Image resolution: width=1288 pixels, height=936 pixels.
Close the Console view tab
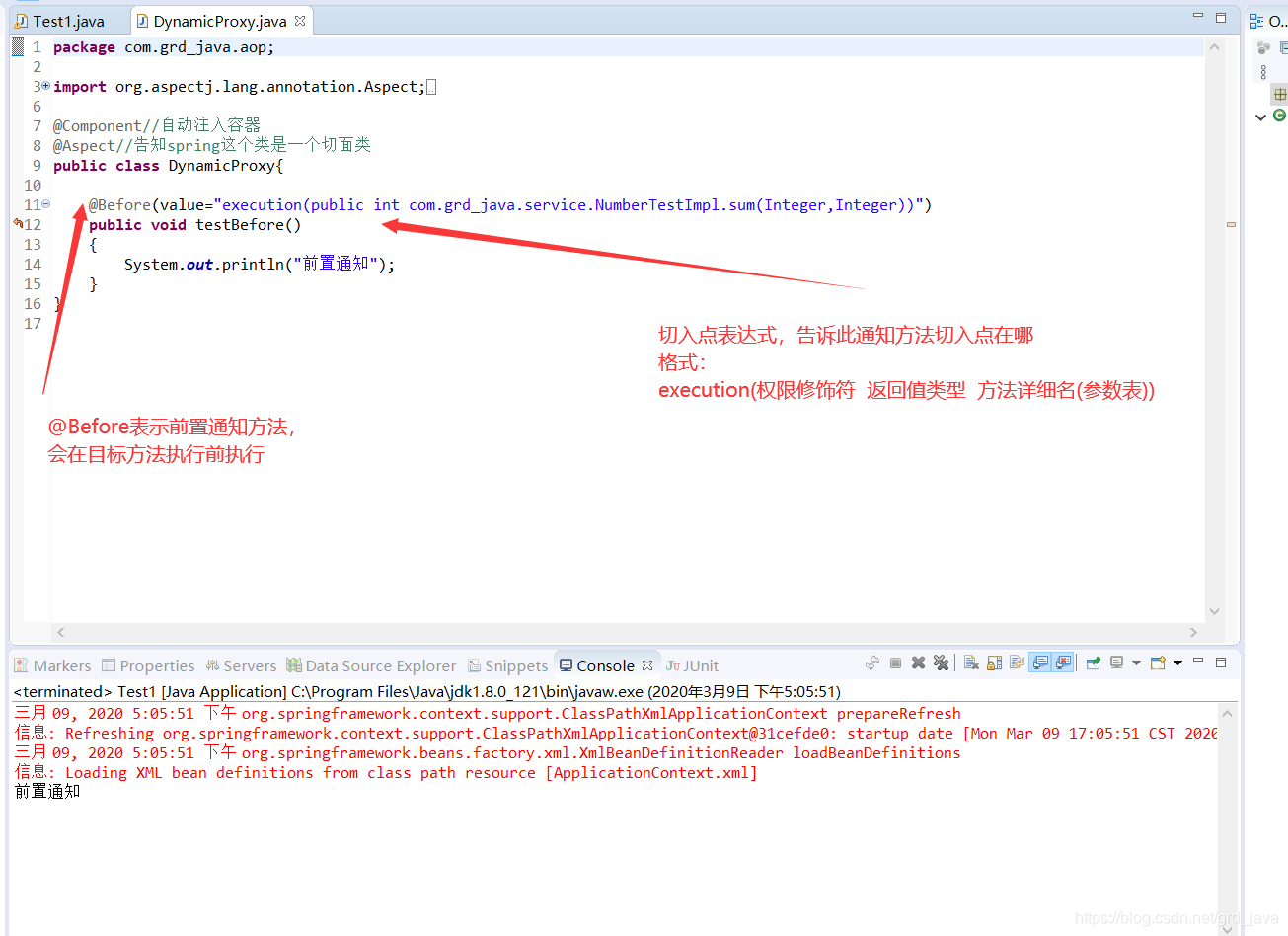tap(647, 665)
